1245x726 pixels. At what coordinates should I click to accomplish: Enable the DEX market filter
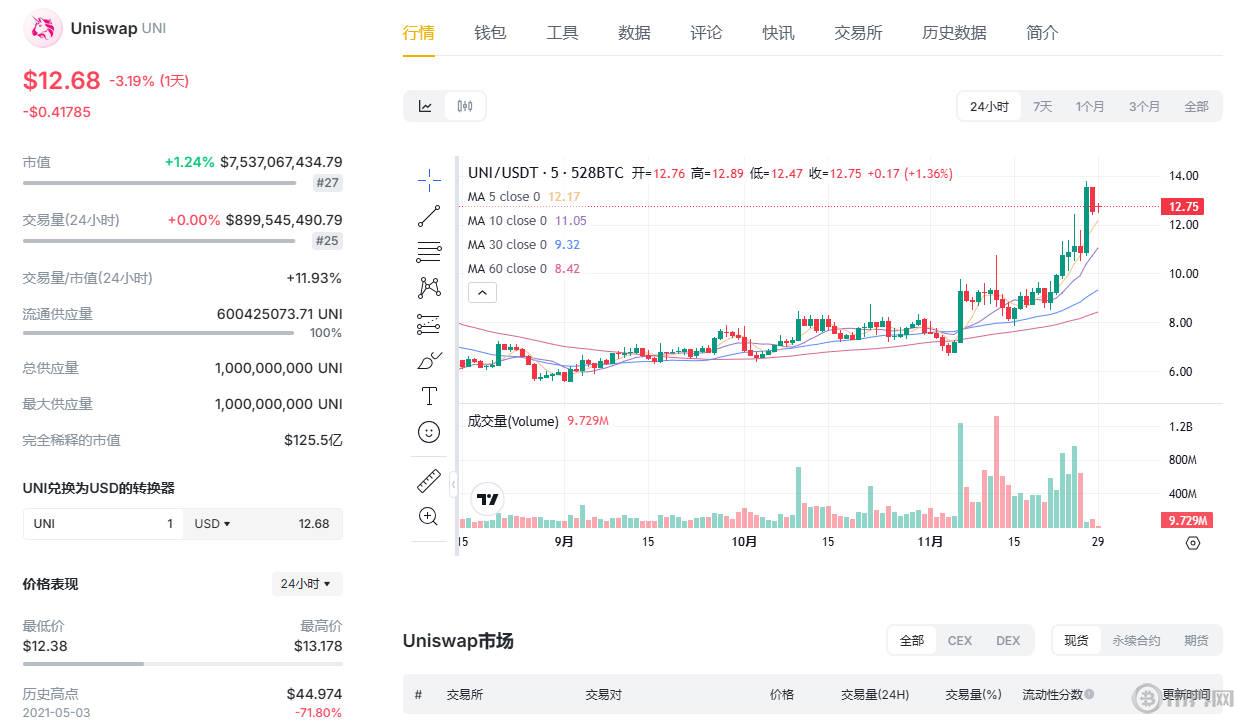click(x=1008, y=640)
